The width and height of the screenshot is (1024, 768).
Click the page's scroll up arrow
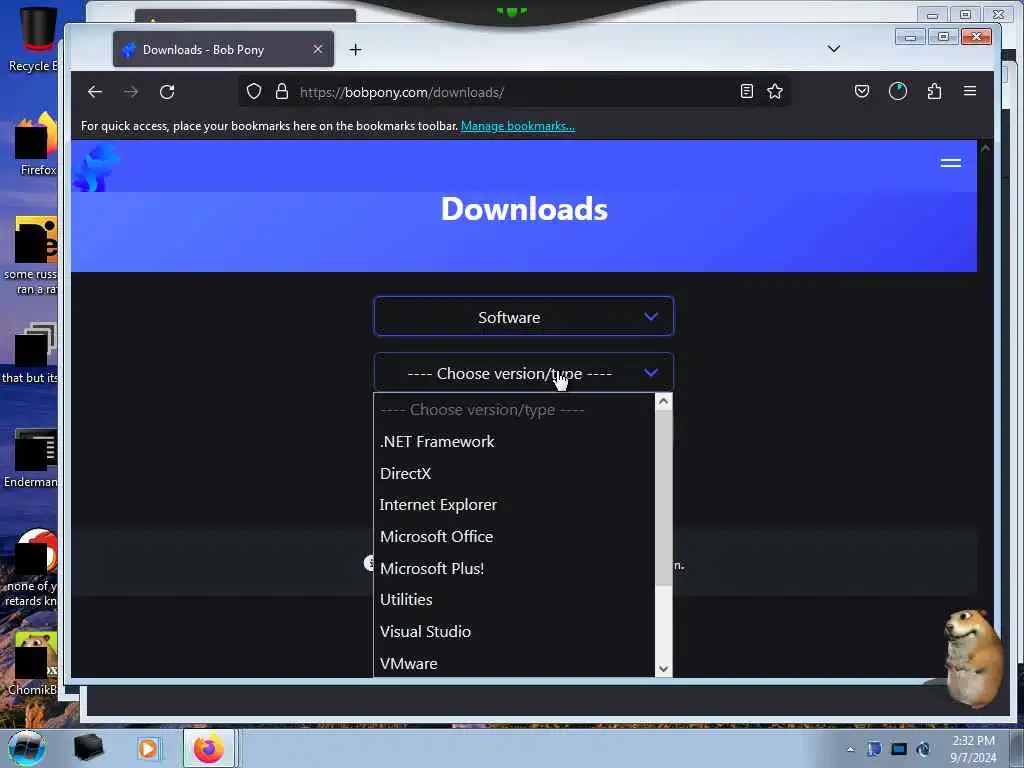point(985,148)
